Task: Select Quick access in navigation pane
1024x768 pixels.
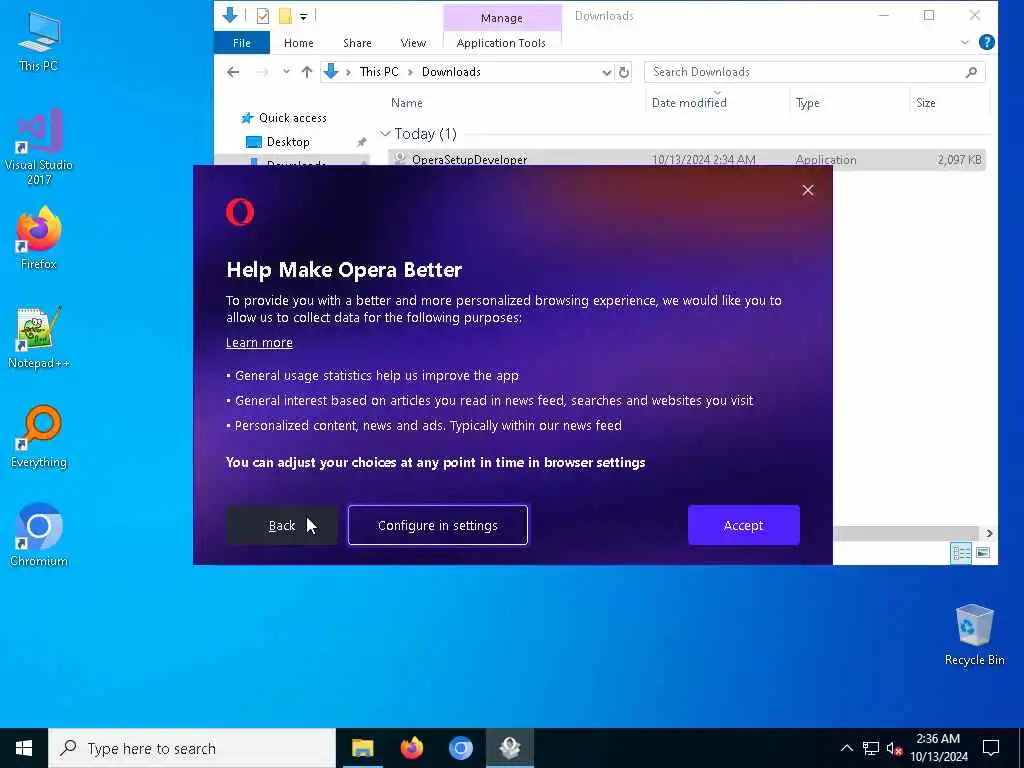Action: tap(293, 118)
